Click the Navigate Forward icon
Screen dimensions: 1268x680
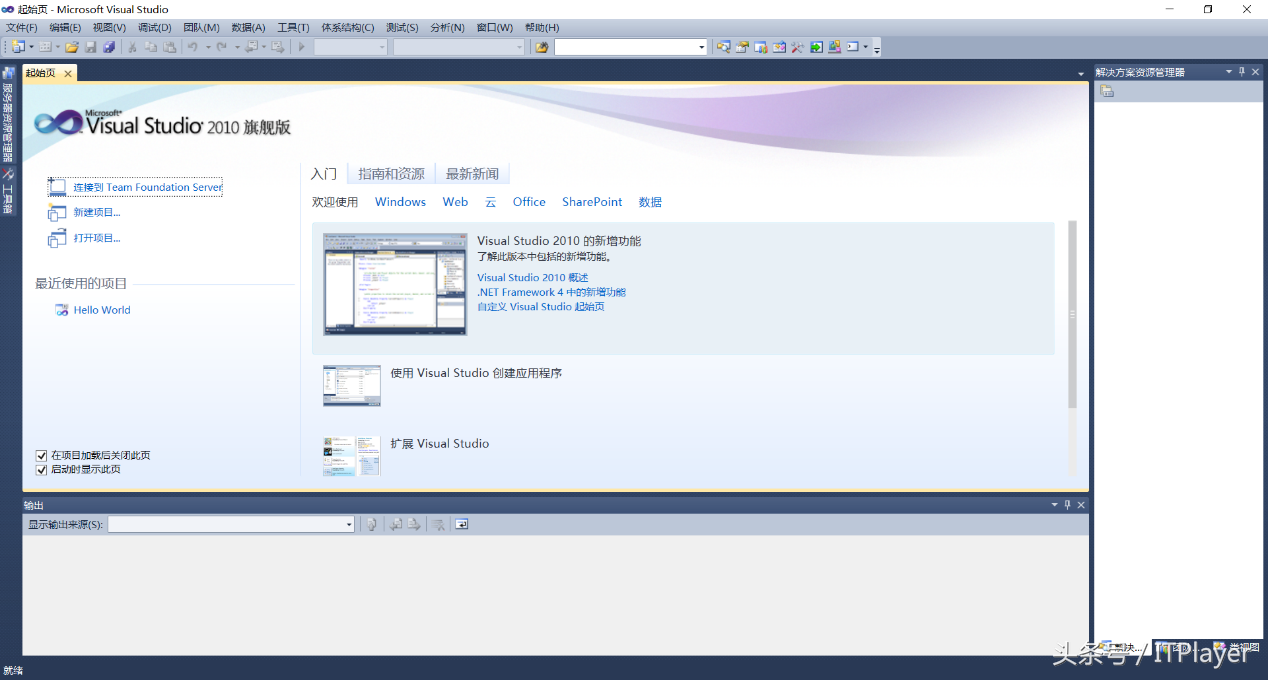pyautogui.click(x=278, y=47)
